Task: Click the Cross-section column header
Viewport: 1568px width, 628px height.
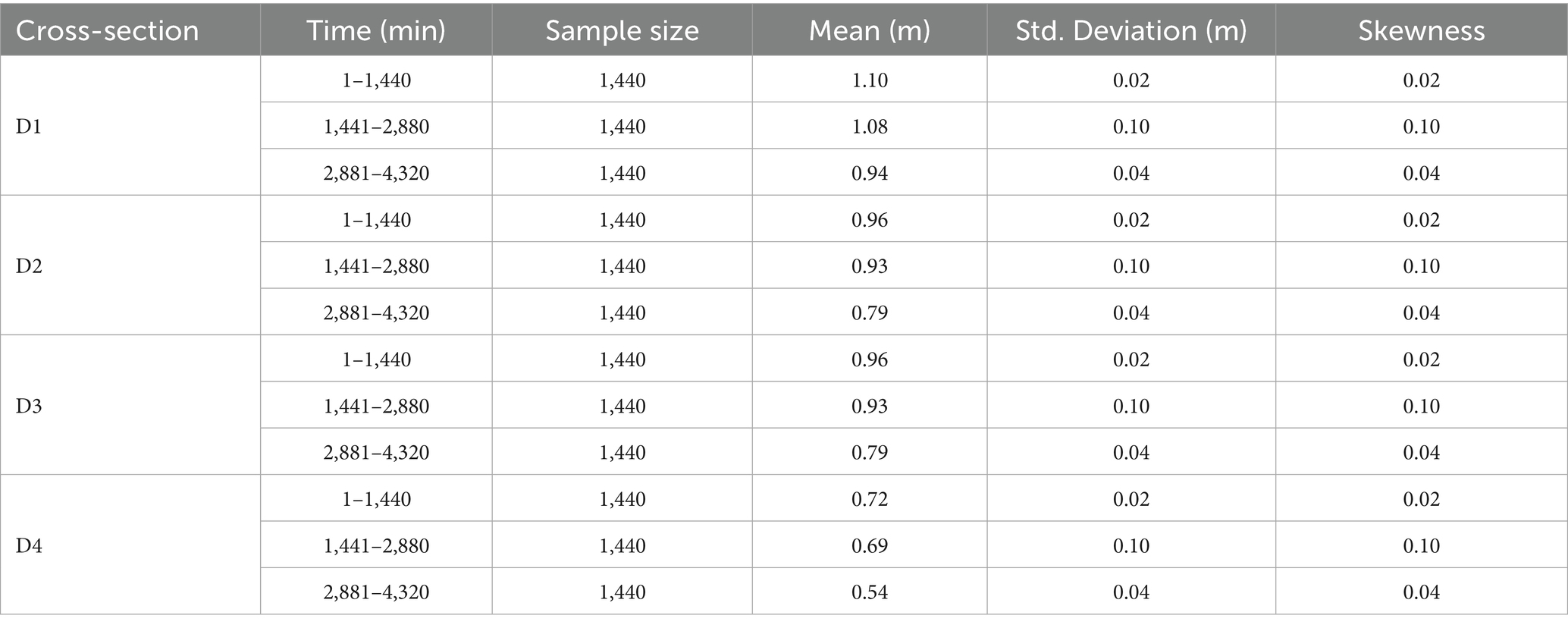Action: click(x=107, y=30)
